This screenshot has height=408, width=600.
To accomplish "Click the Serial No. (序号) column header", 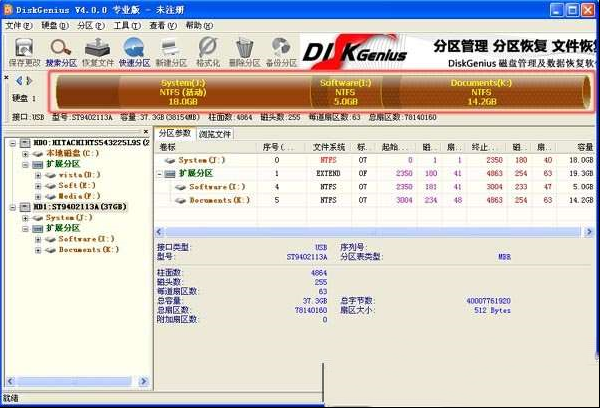I will pos(281,147).
